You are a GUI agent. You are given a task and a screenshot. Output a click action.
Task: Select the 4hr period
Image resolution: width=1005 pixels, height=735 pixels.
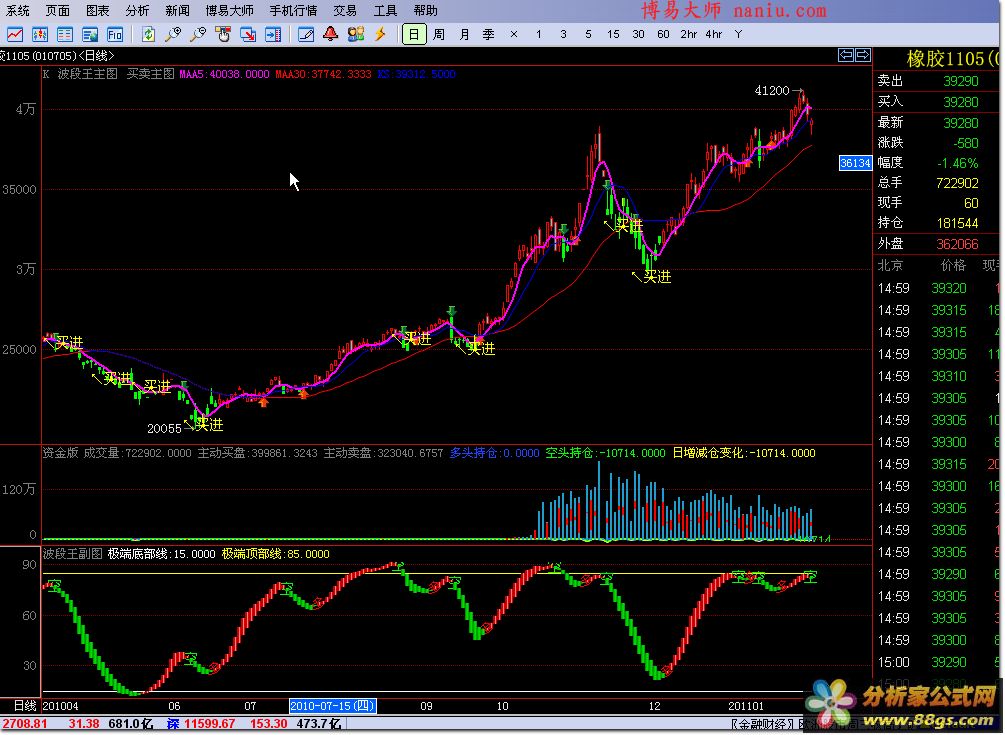(713, 35)
